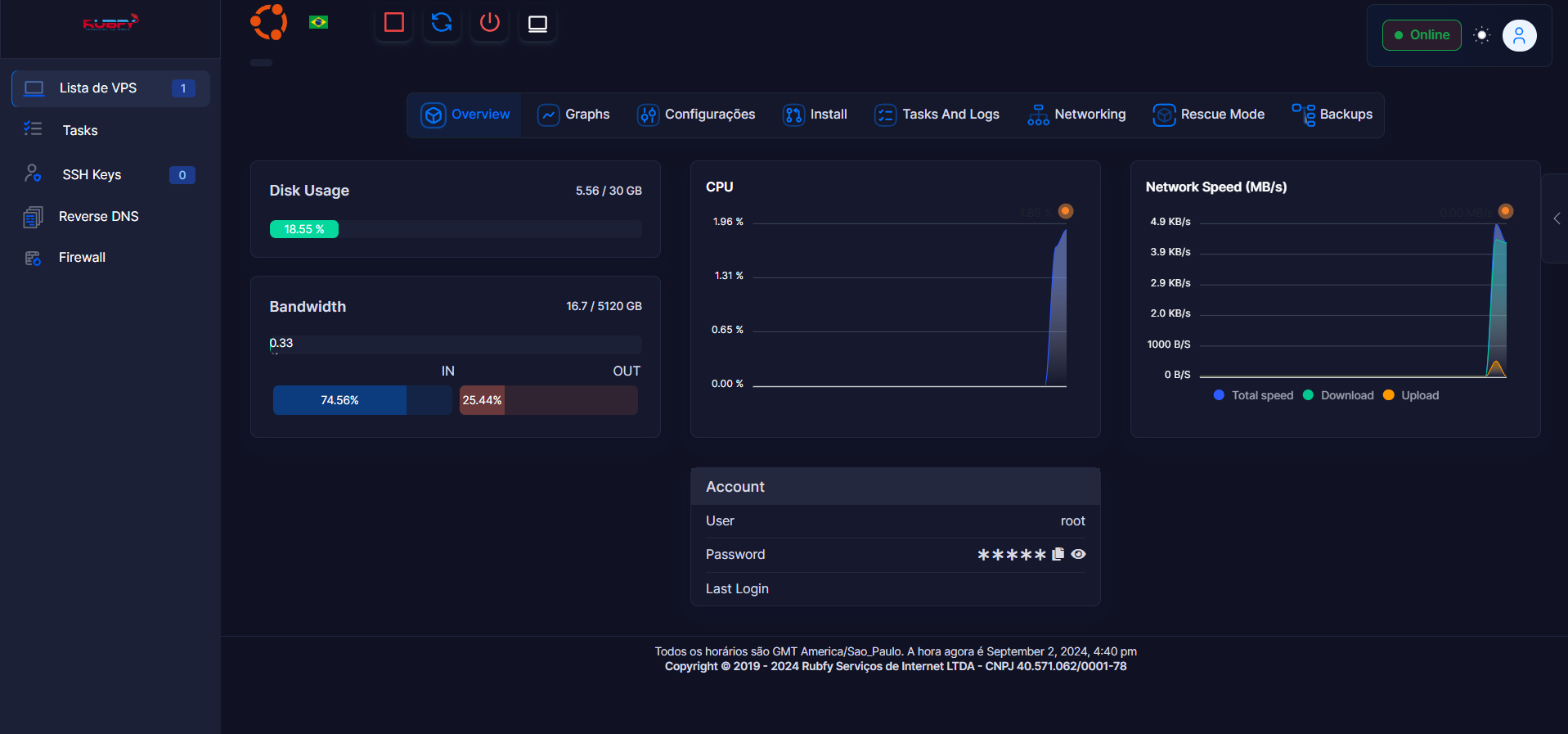Click the Online status badge
Screen dimensions: 1568x734
(1422, 35)
